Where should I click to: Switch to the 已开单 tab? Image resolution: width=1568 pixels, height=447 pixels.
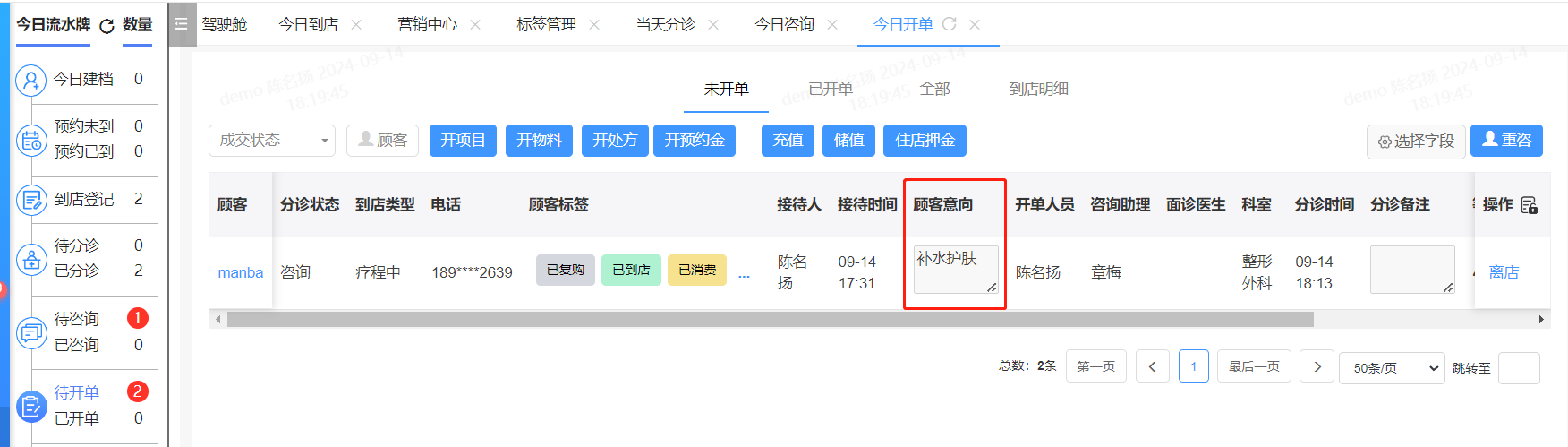click(830, 89)
